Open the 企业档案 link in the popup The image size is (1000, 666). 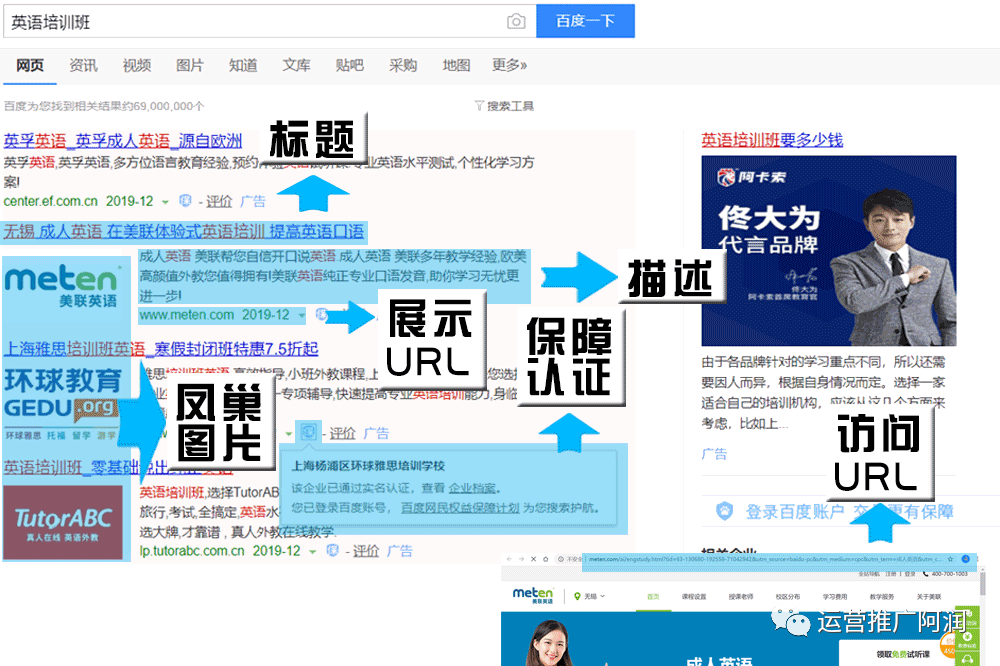point(472,488)
